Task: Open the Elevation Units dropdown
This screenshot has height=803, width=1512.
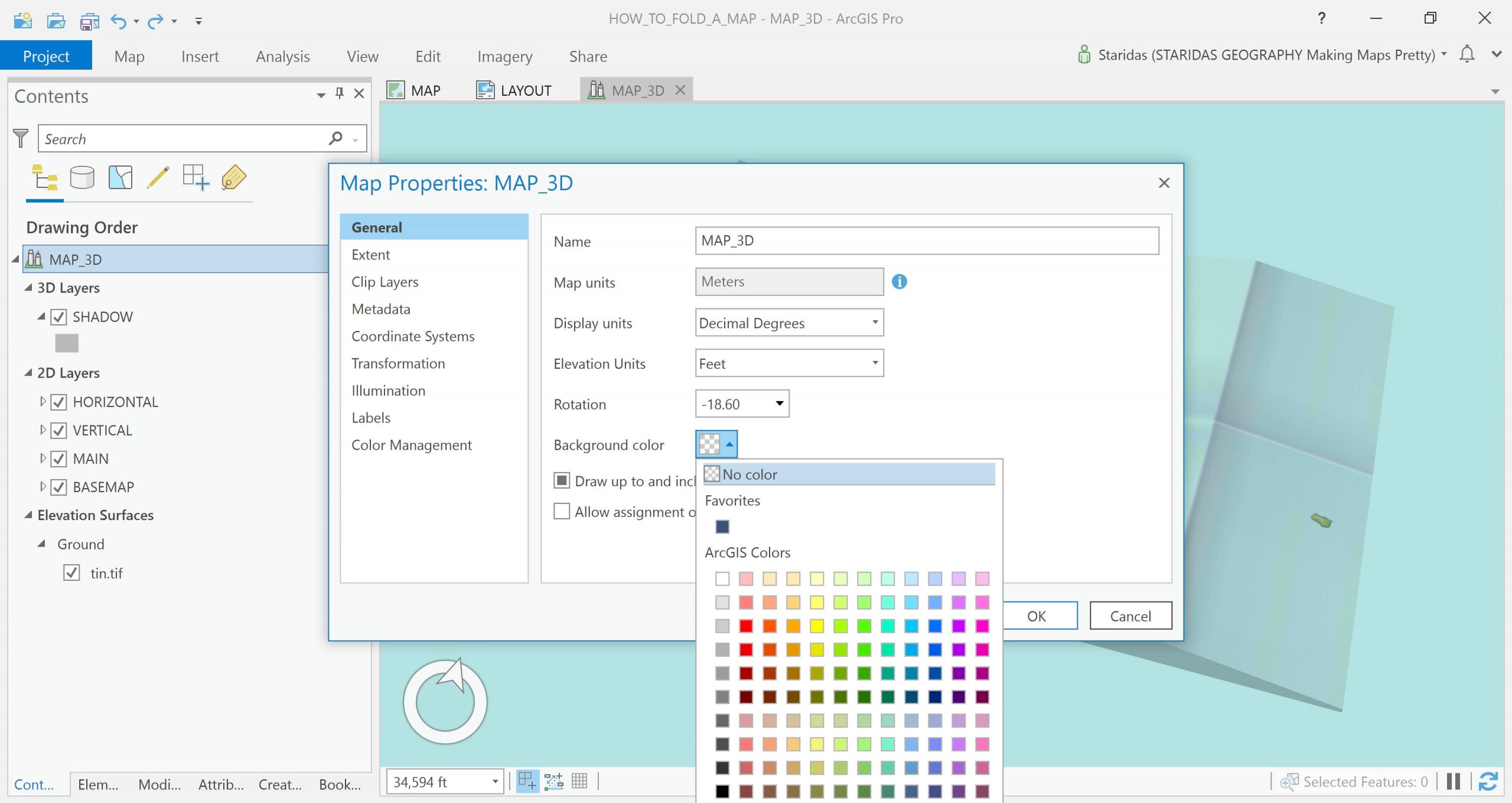Action: [789, 363]
